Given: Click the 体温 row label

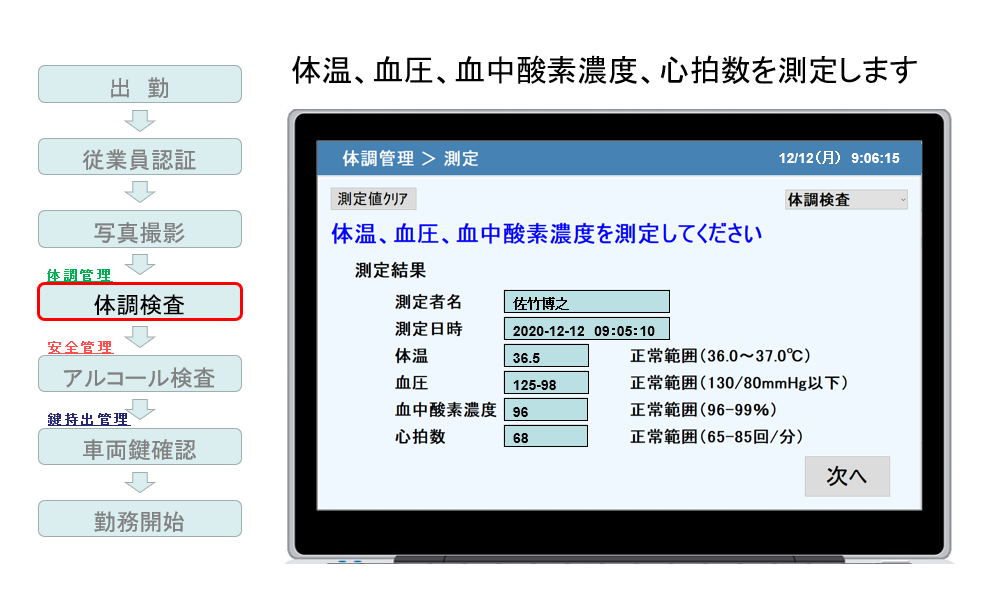Looking at the screenshot, I should (411, 356).
